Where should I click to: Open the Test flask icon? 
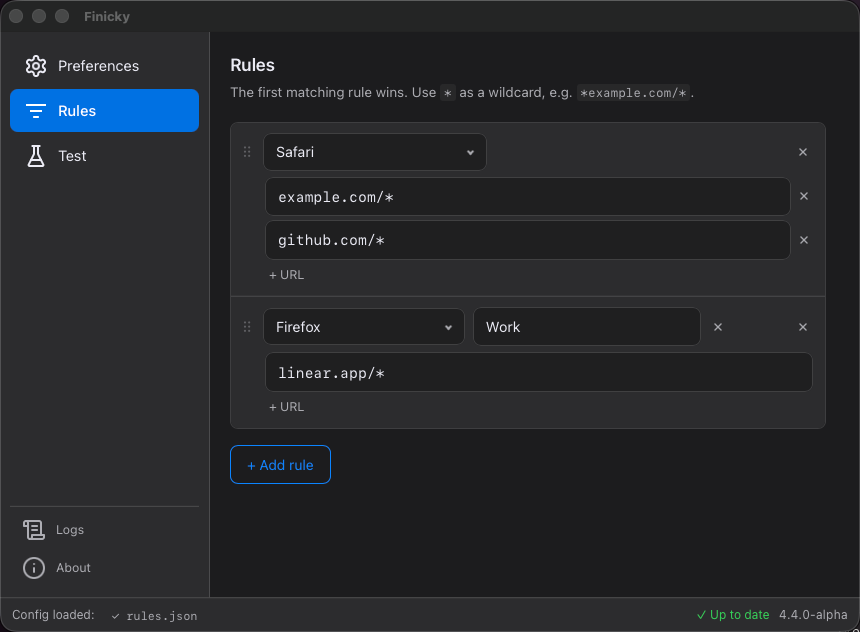pyautogui.click(x=36, y=156)
